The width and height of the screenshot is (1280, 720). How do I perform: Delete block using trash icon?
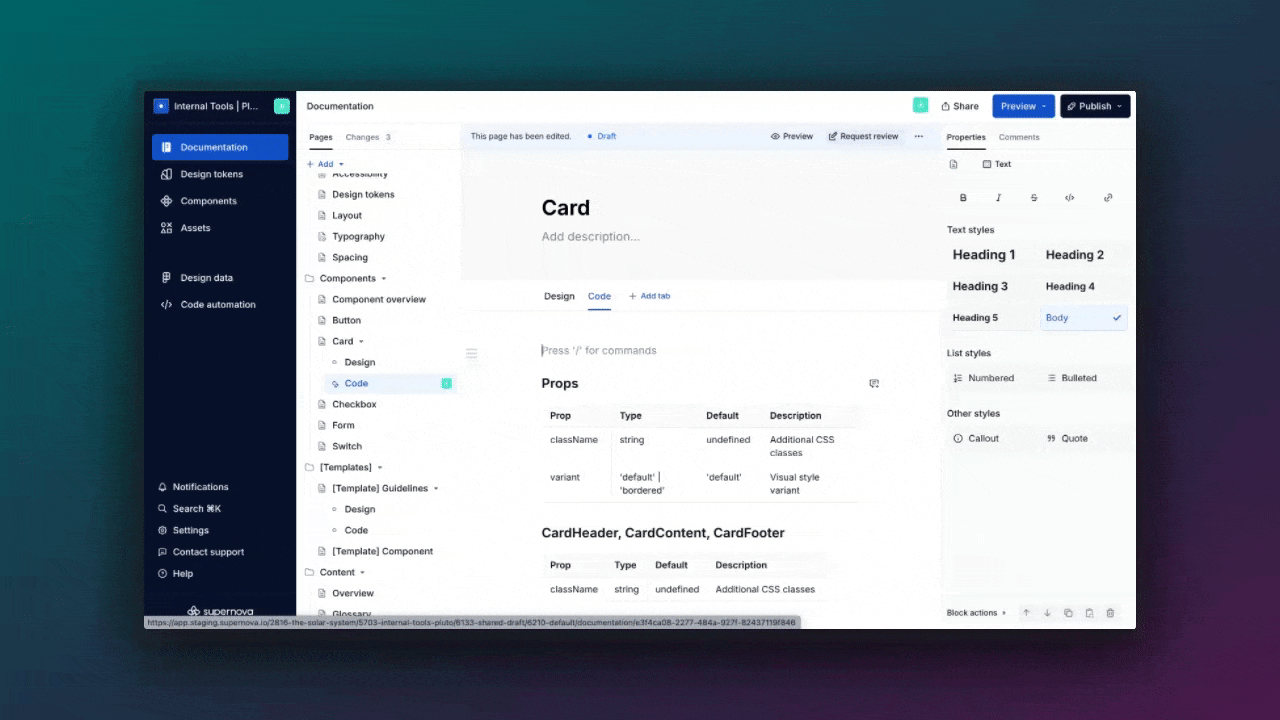pyautogui.click(x=1110, y=613)
